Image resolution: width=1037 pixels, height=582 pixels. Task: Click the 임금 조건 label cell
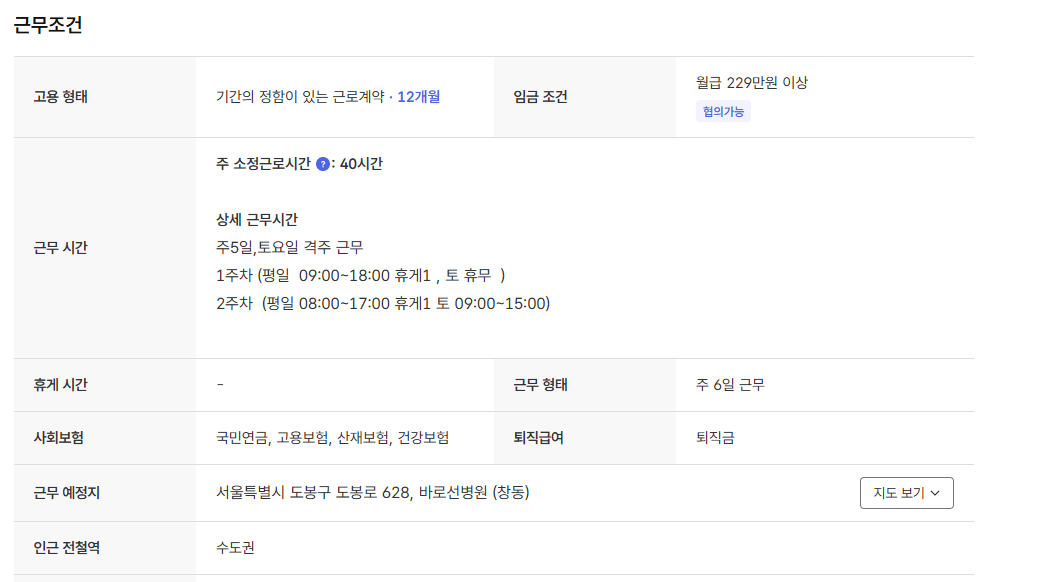point(541,97)
